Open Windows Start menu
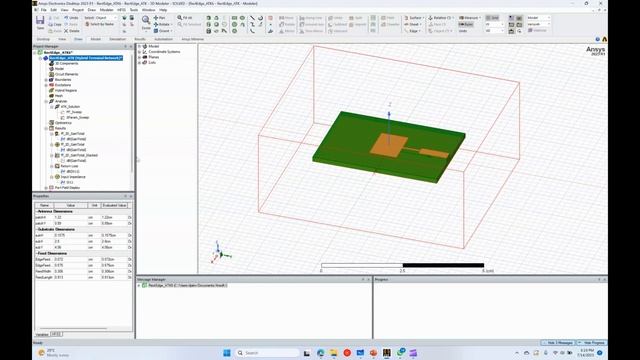640x360 pixels. [x=227, y=353]
